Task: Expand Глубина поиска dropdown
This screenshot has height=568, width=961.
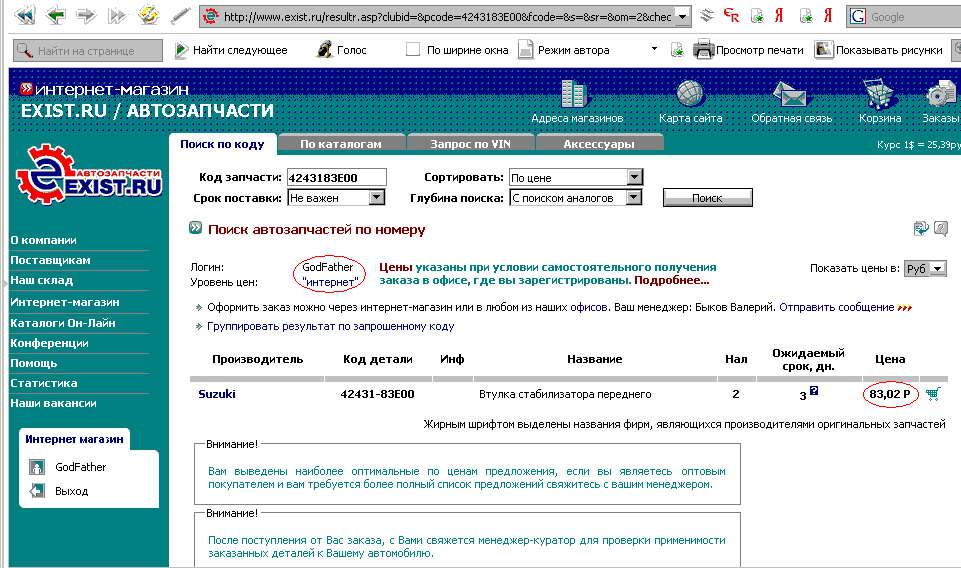Action: [x=634, y=198]
